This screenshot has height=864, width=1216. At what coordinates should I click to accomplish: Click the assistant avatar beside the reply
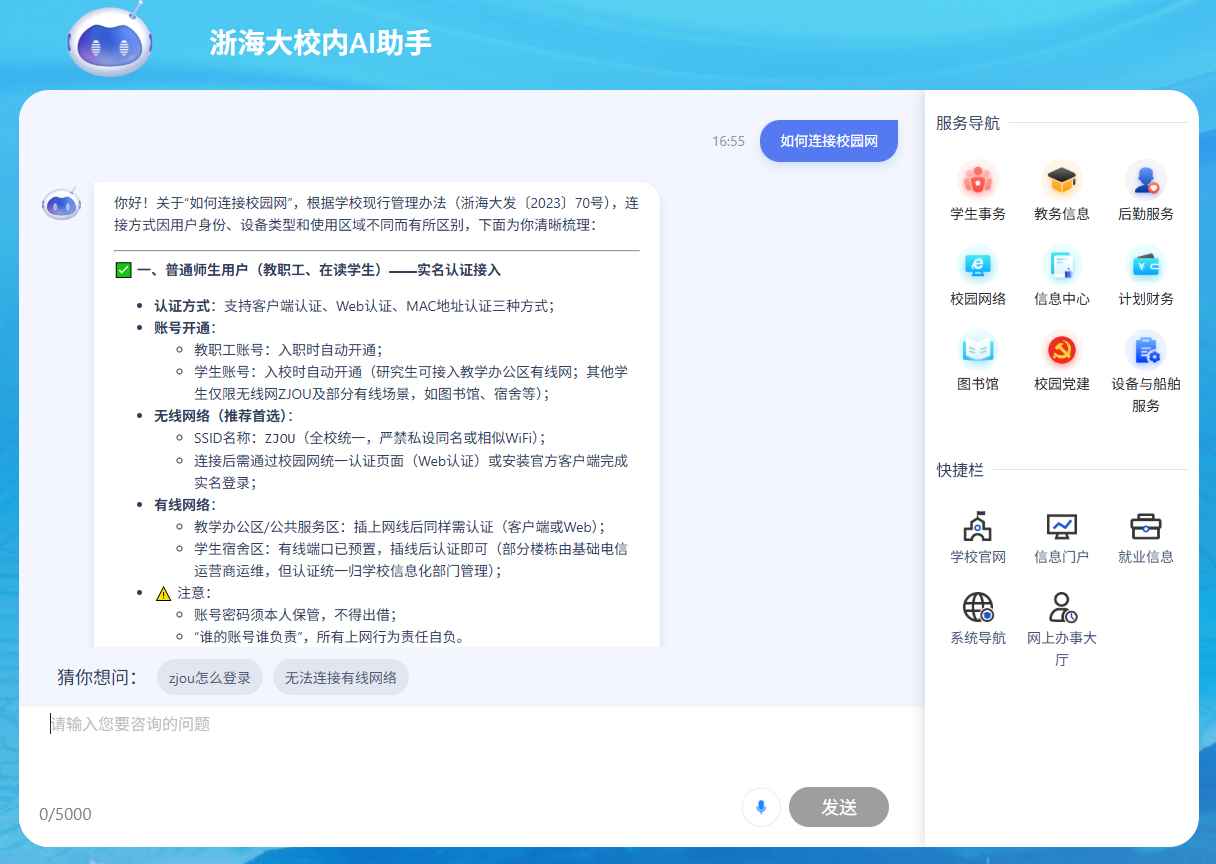[x=61, y=204]
